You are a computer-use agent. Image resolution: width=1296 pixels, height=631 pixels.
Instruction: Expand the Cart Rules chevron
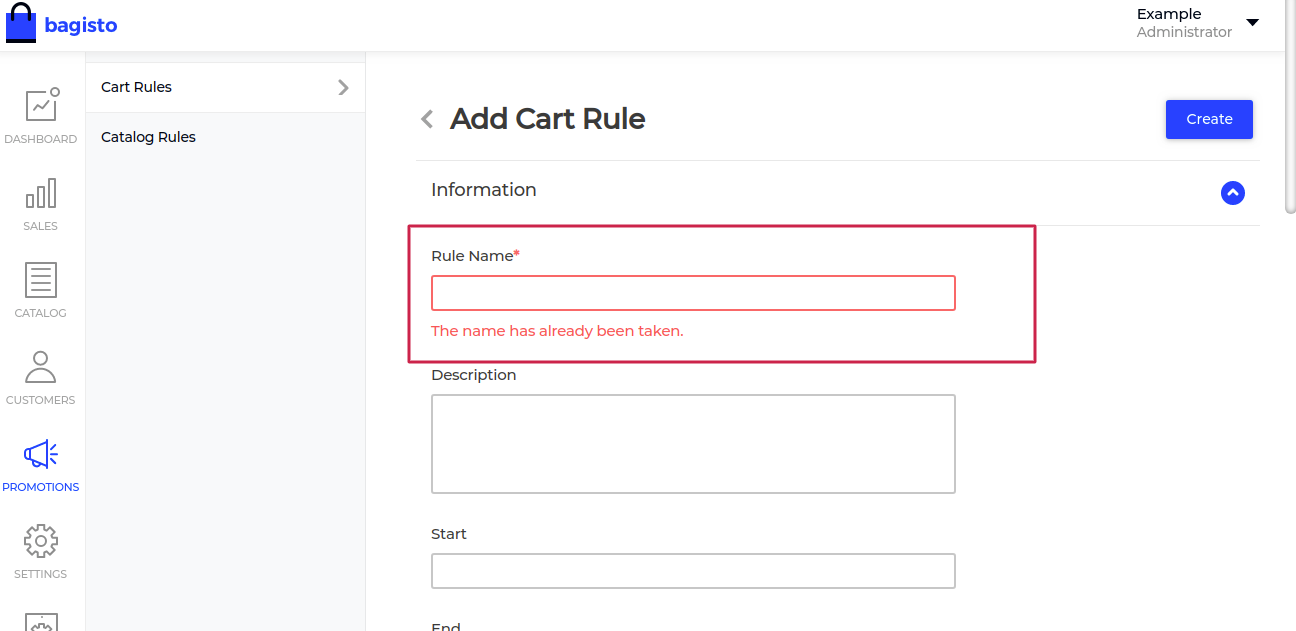tap(343, 87)
